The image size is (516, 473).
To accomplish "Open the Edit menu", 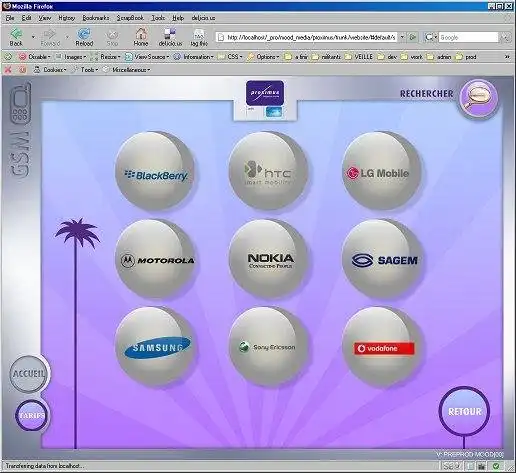I will pyautogui.click(x=26, y=18).
